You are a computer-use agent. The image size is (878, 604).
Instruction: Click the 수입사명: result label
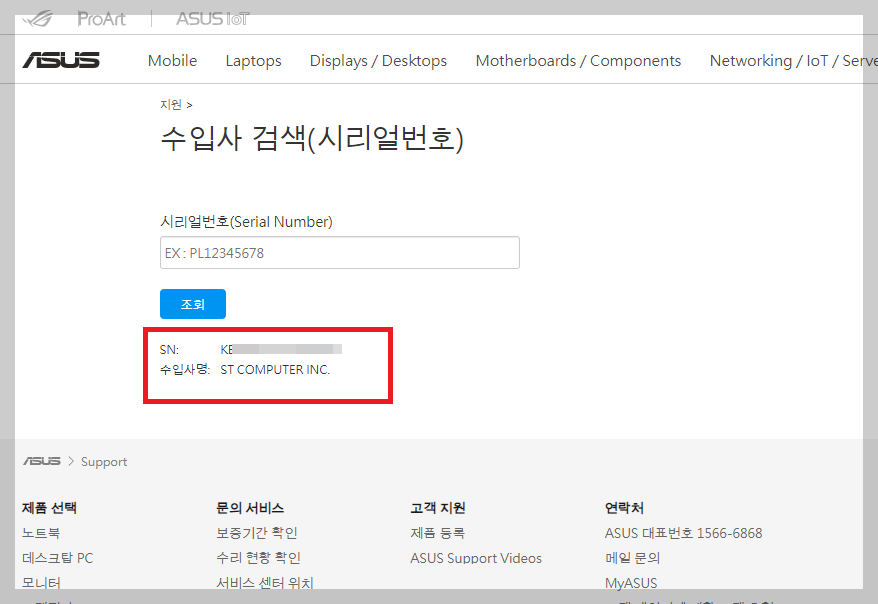tap(185, 369)
